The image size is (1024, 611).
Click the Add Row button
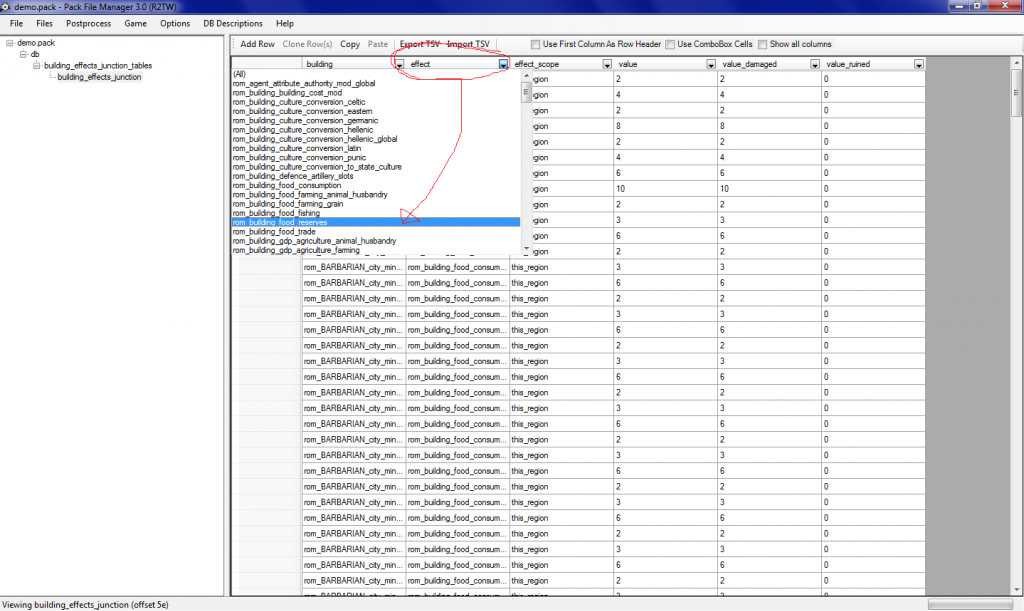(257, 44)
